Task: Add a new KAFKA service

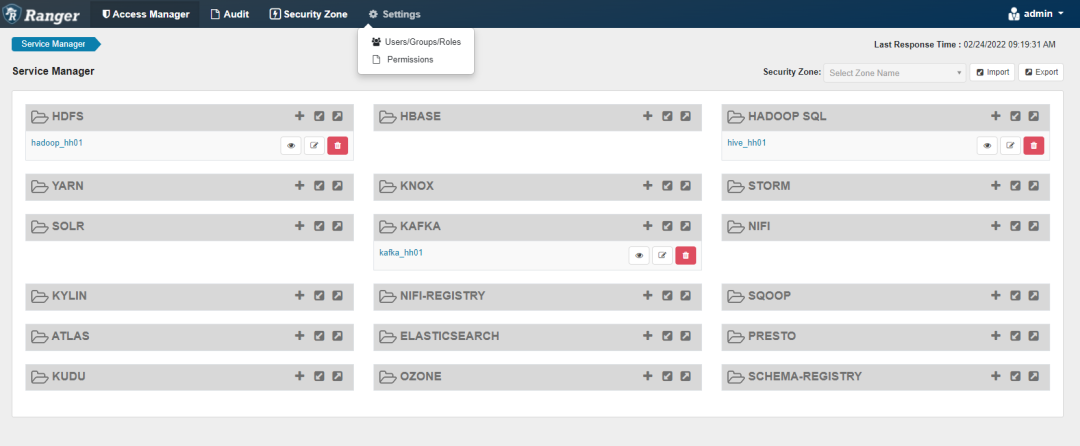Action: click(x=647, y=226)
